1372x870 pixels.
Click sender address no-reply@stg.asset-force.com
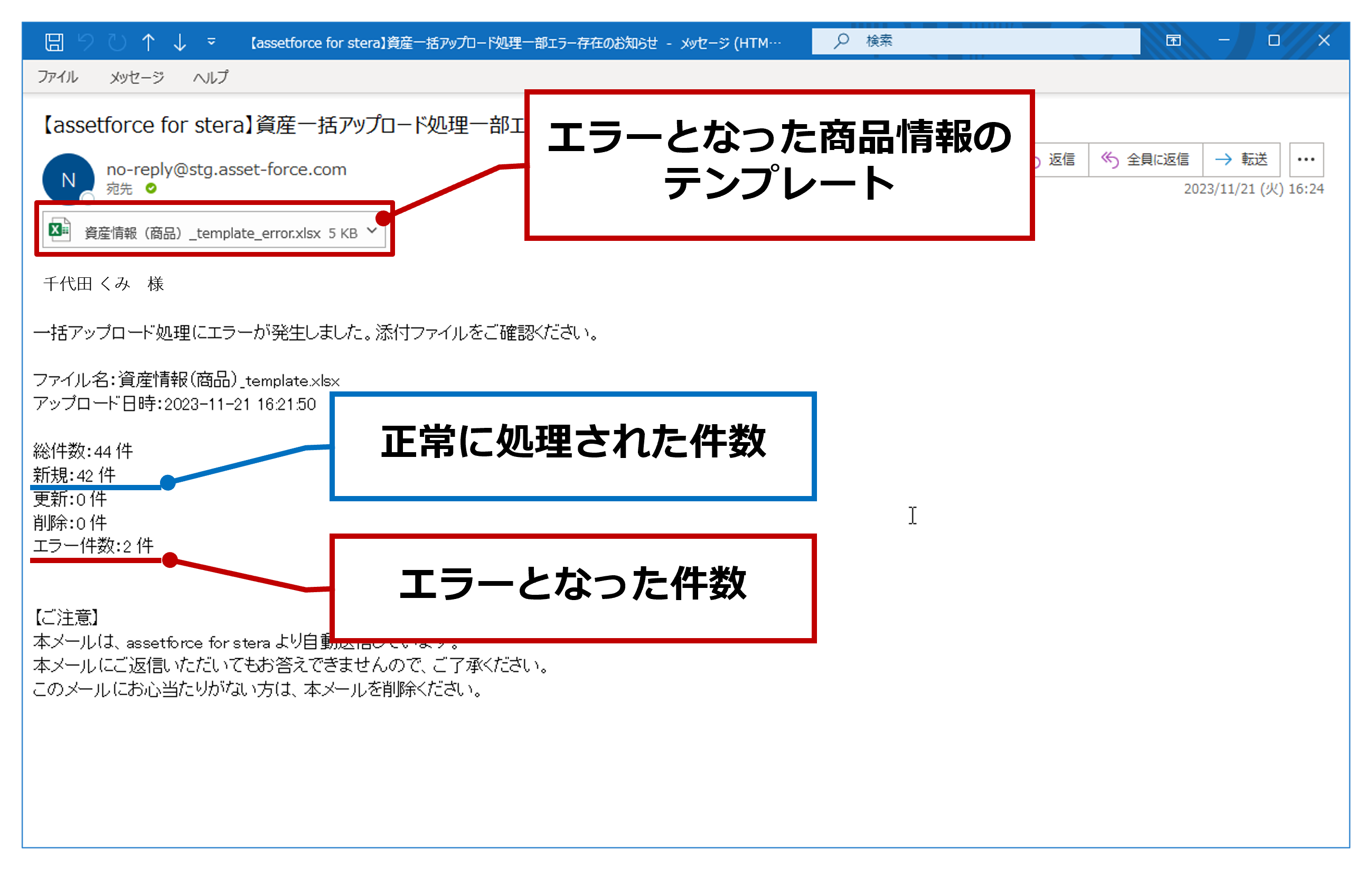pyautogui.click(x=226, y=169)
